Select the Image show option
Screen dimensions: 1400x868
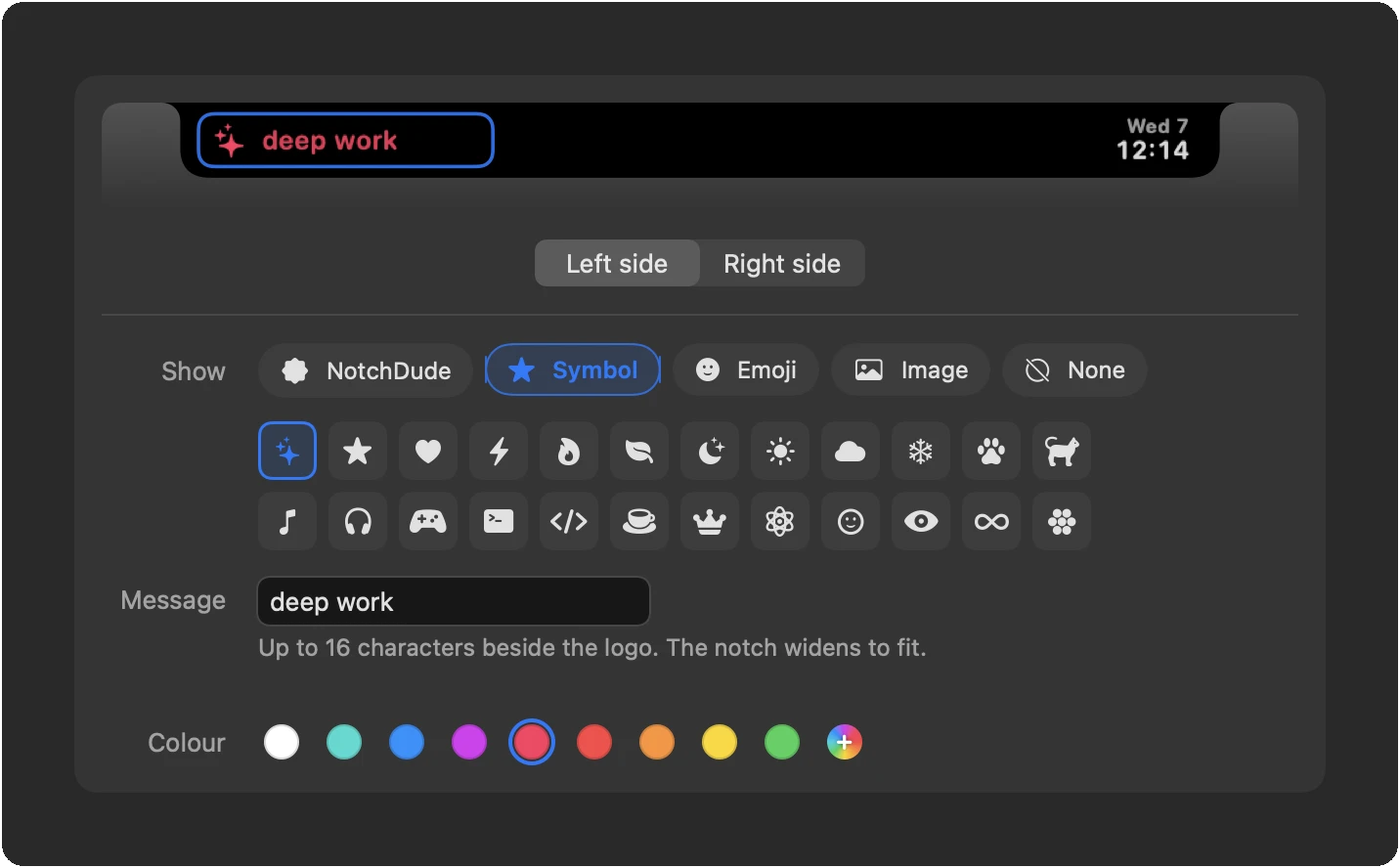[x=910, y=369]
